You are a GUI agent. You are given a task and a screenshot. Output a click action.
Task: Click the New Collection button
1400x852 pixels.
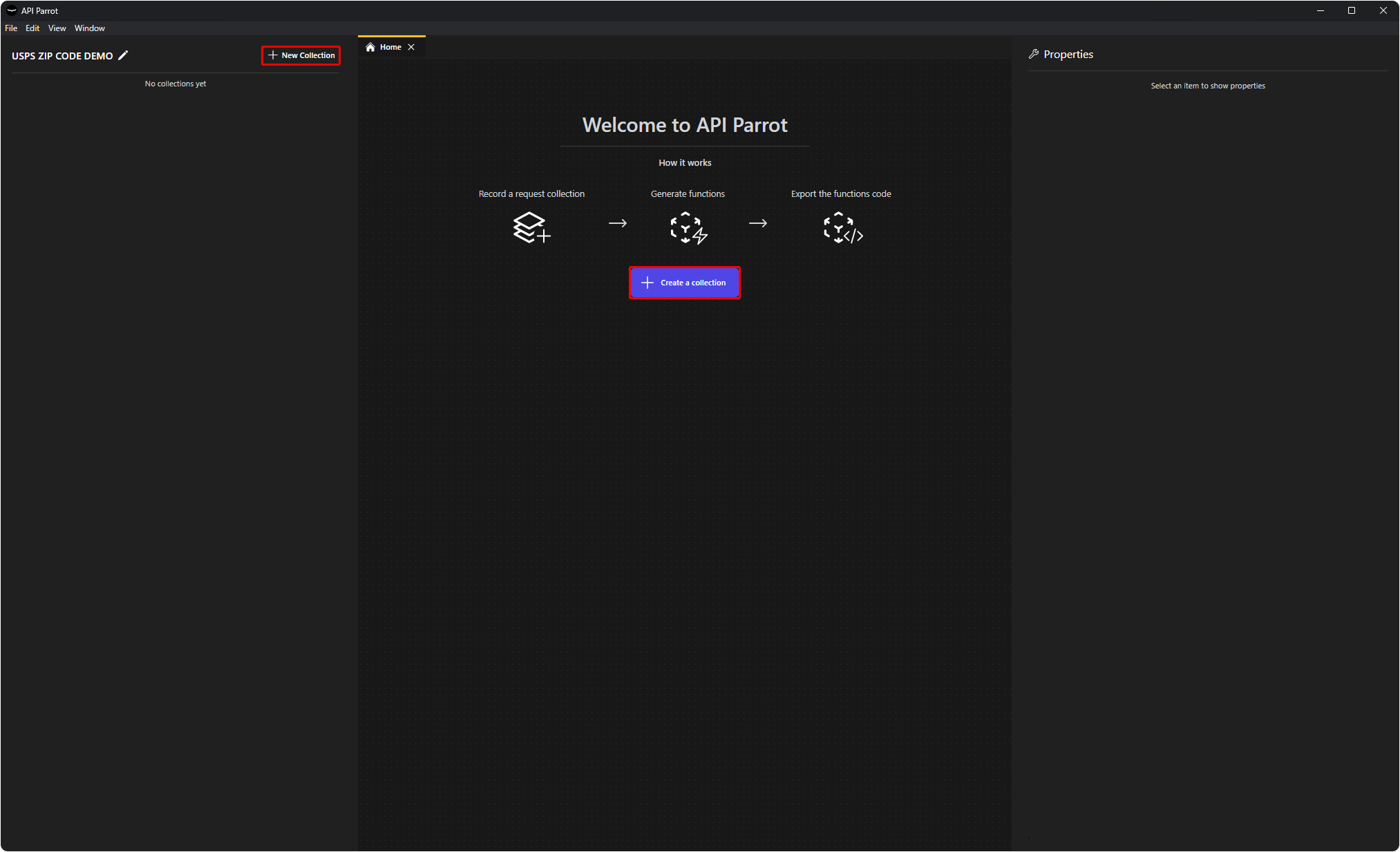301,55
